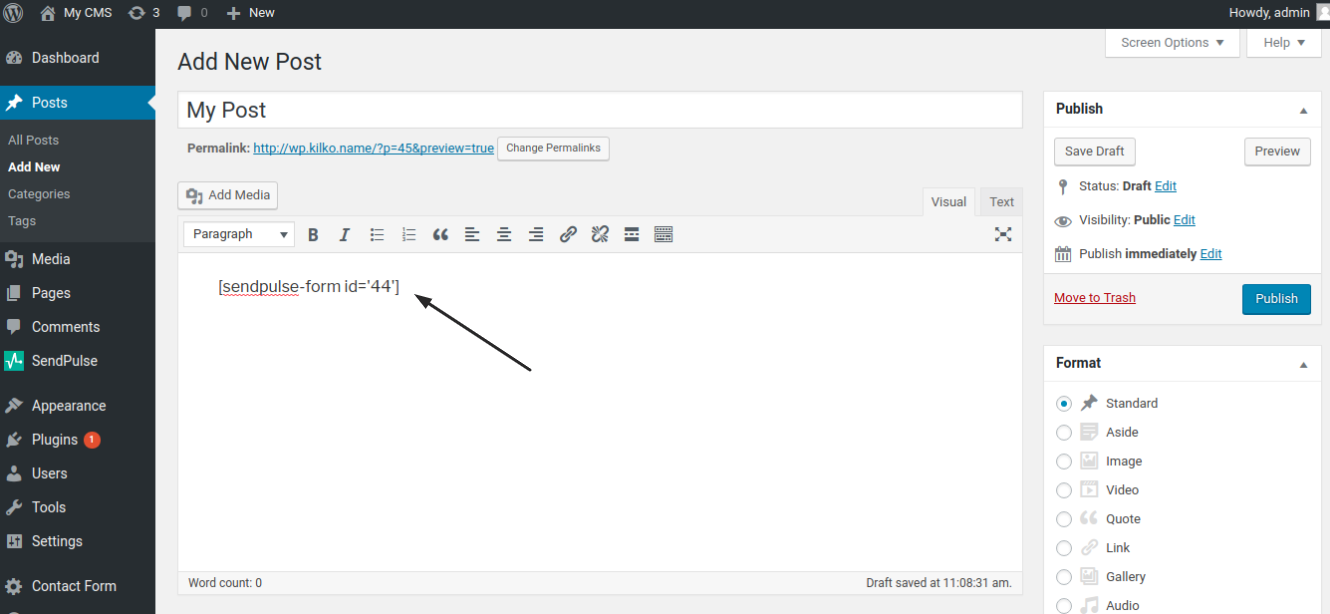Edit the post Status
Image resolution: width=1330 pixels, height=614 pixels.
coord(1165,186)
